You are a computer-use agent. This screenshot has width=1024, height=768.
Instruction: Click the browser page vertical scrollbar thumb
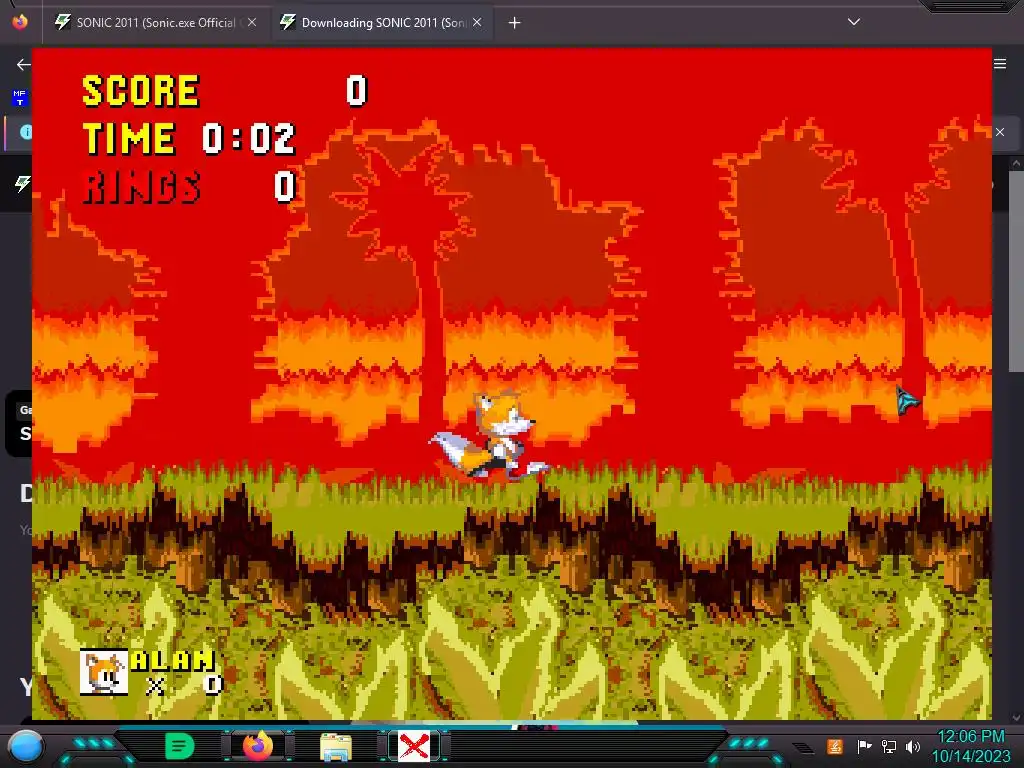click(x=1016, y=272)
